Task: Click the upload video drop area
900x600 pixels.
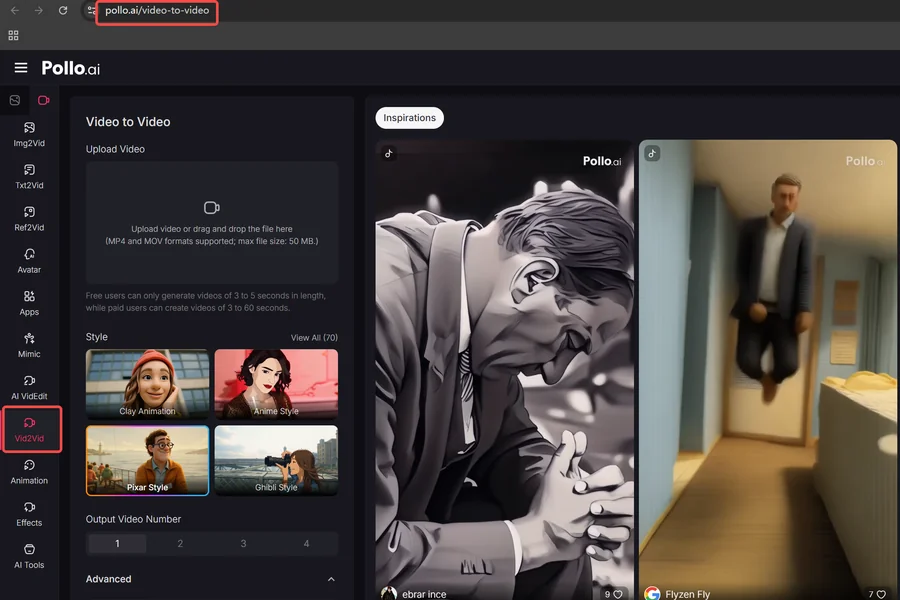Action: pyautogui.click(x=212, y=223)
